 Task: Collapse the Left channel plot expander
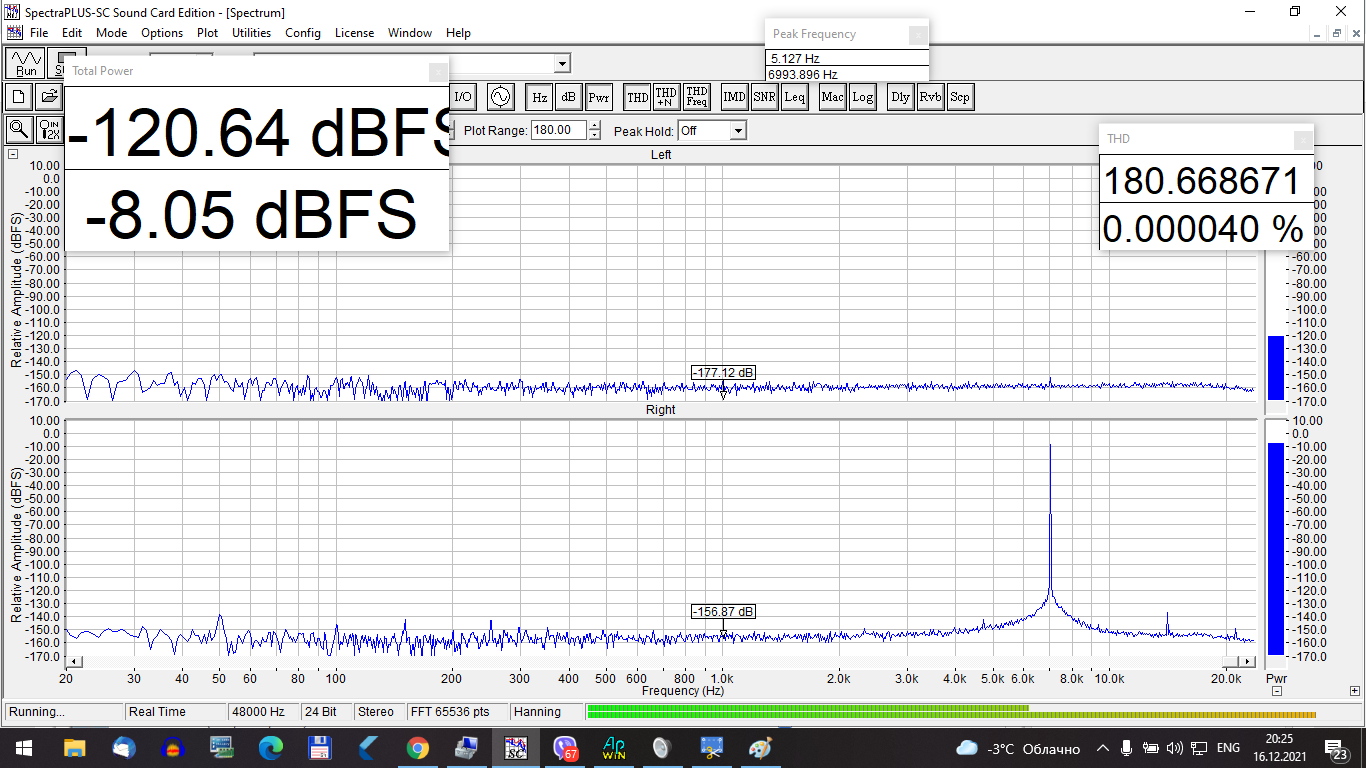click(13, 154)
